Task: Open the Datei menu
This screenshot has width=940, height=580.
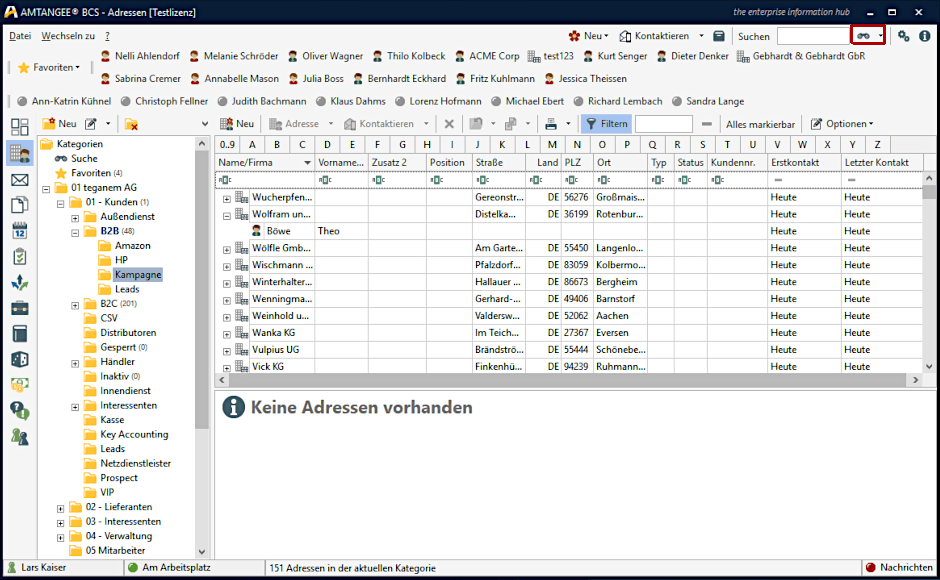Action: [x=20, y=36]
